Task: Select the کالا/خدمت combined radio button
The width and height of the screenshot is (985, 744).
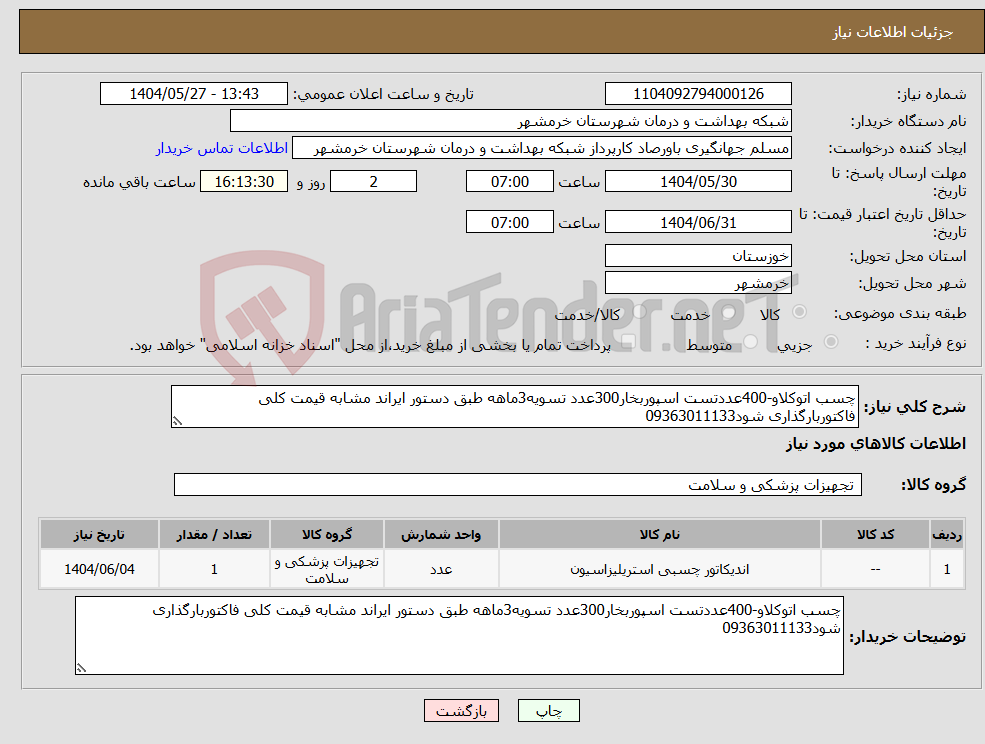Action: [x=640, y=313]
